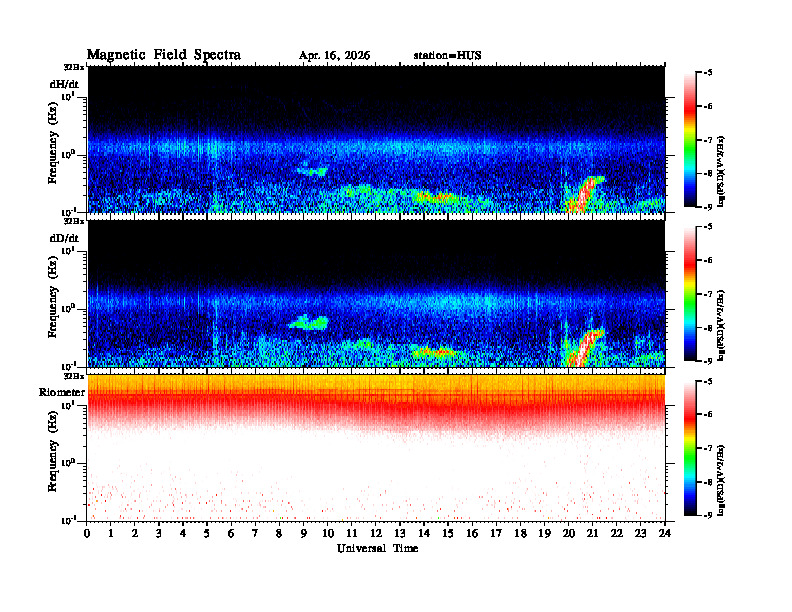
Task: Click the hour 23 tick label on the time axis
Action: (640, 534)
